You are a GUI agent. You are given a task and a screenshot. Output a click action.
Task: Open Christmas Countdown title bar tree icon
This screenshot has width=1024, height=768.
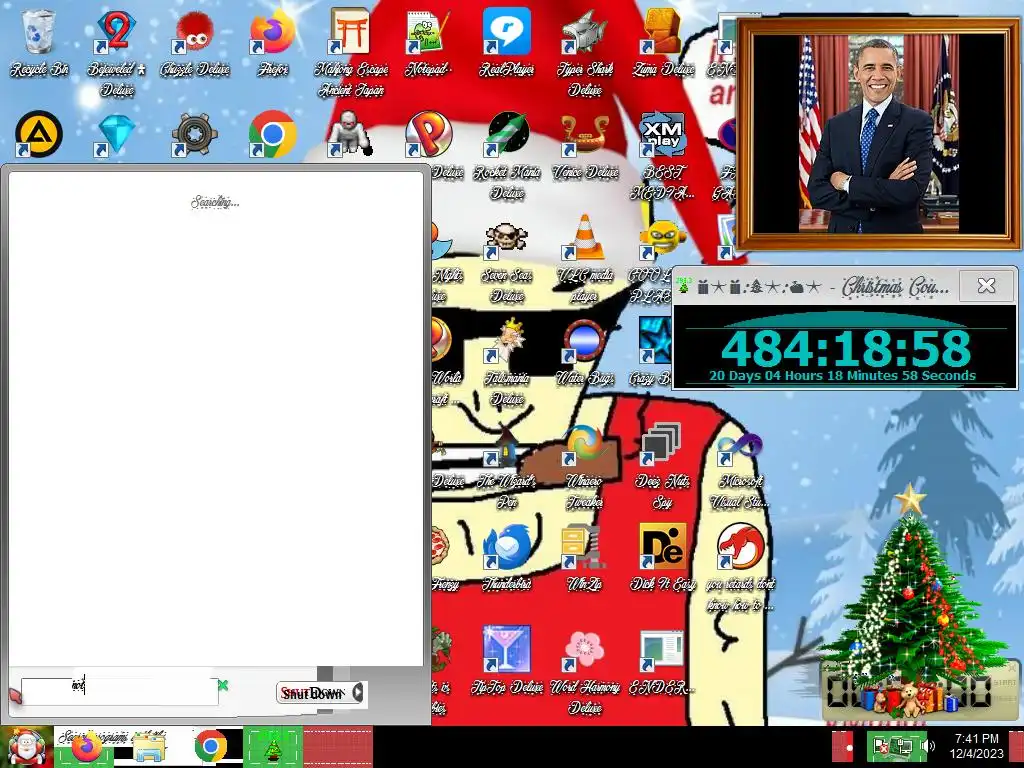[x=684, y=285]
